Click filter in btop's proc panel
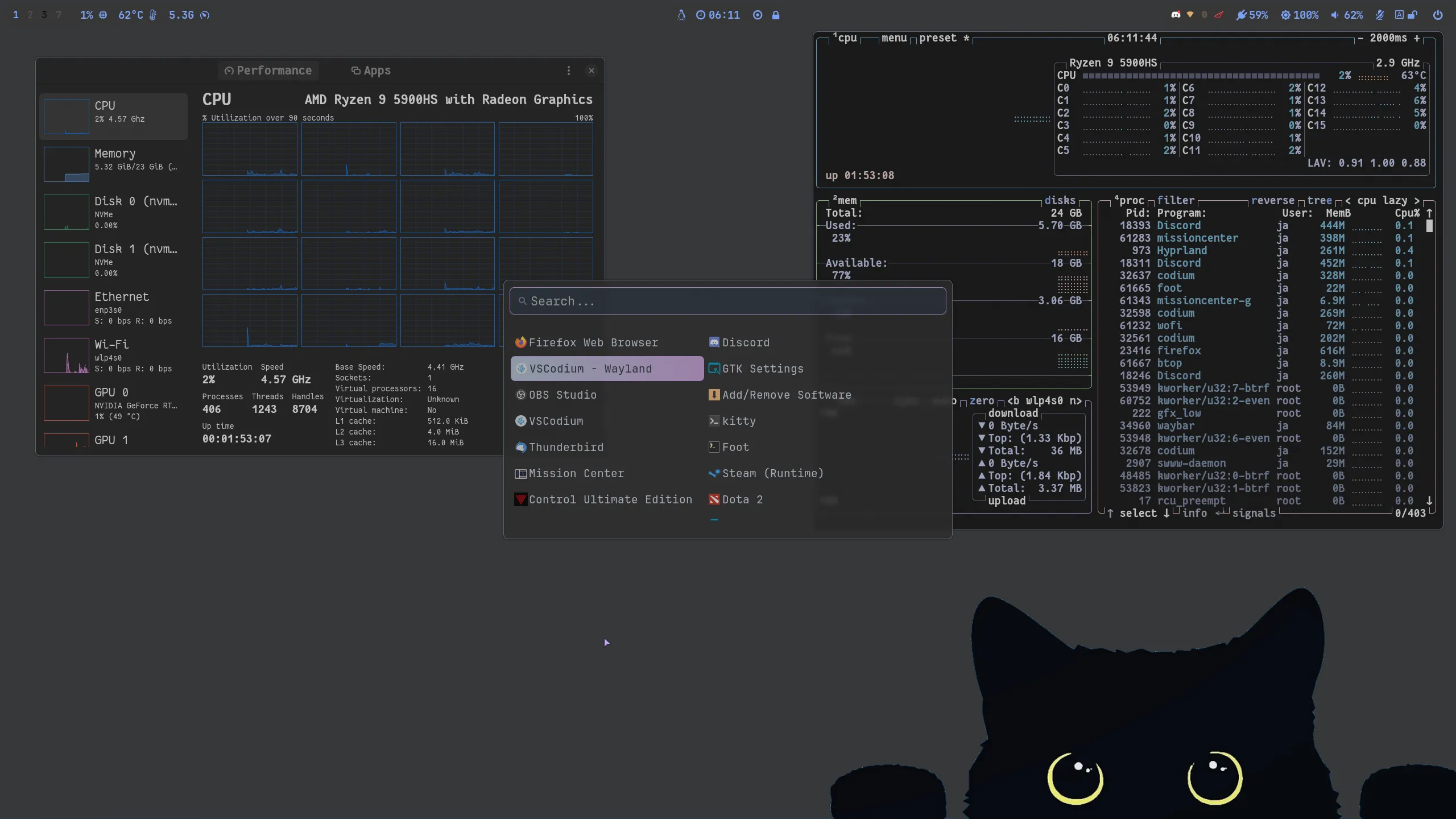The width and height of the screenshot is (1456, 819). click(1175, 200)
